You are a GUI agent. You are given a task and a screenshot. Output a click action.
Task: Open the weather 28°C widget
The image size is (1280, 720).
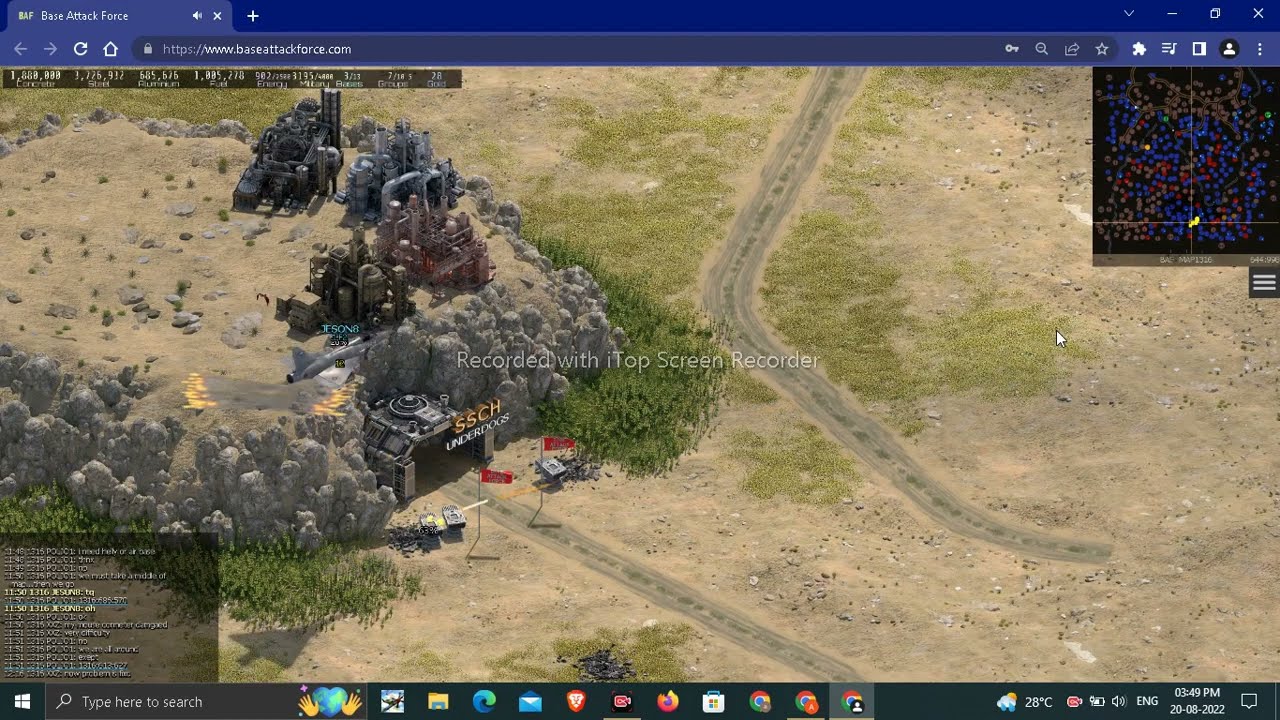[x=1025, y=701]
